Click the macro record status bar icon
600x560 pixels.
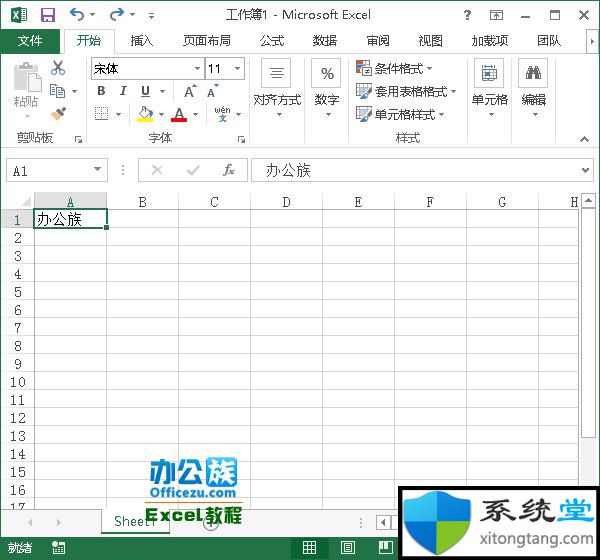coord(59,548)
